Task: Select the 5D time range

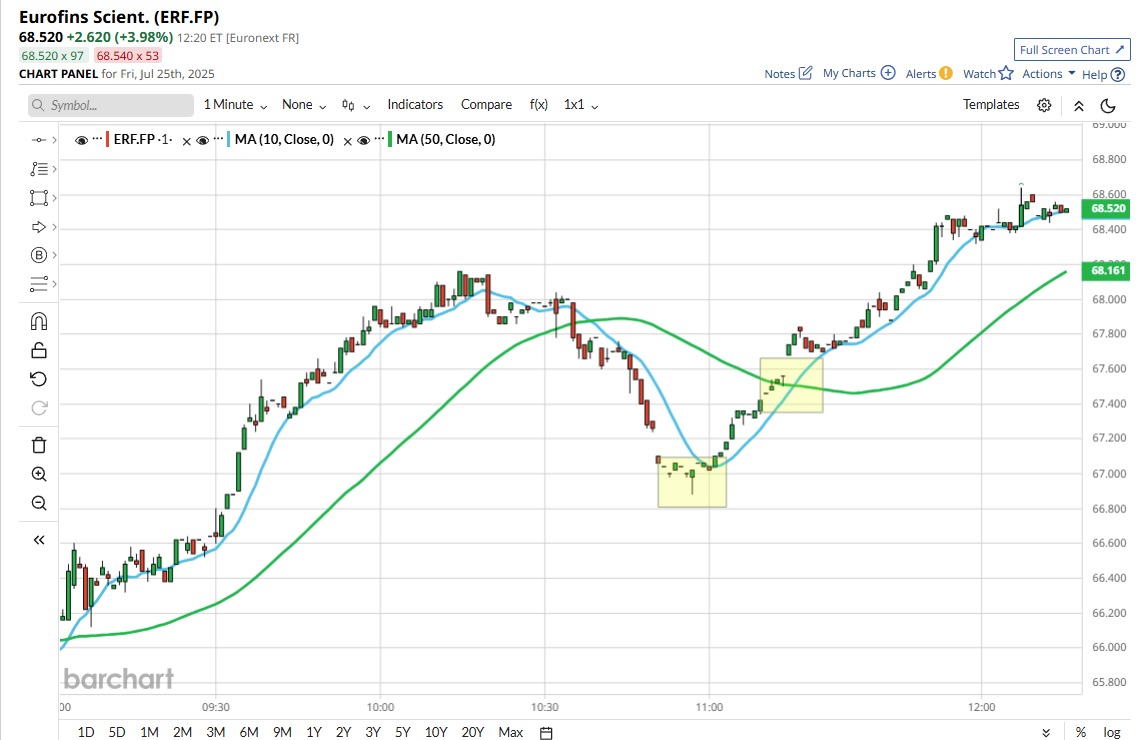Action: click(x=117, y=732)
